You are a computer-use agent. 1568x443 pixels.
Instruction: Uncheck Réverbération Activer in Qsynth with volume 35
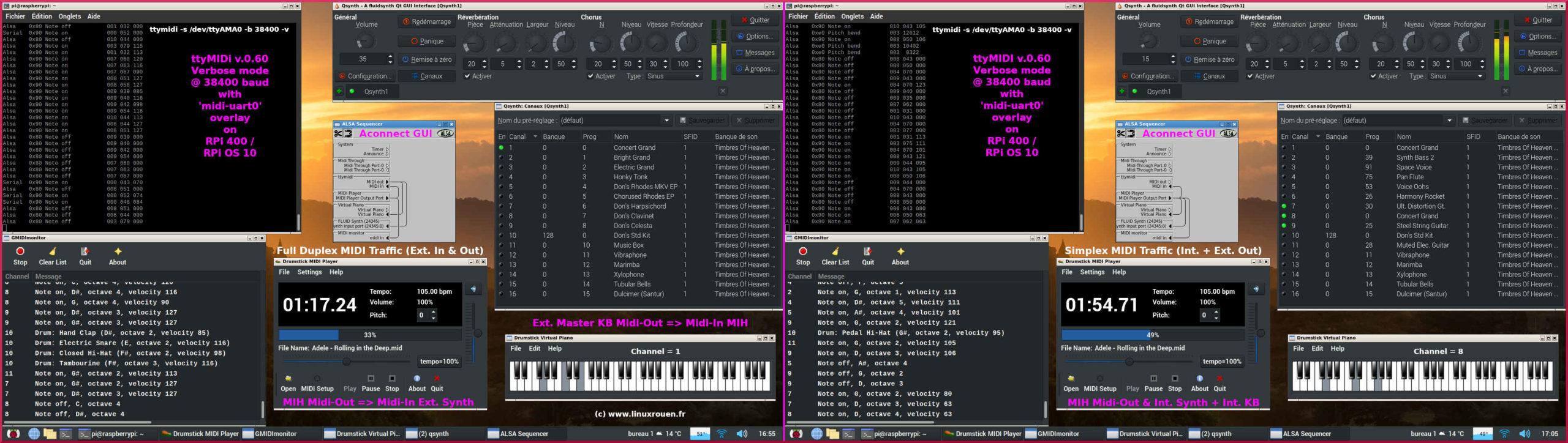(467, 76)
